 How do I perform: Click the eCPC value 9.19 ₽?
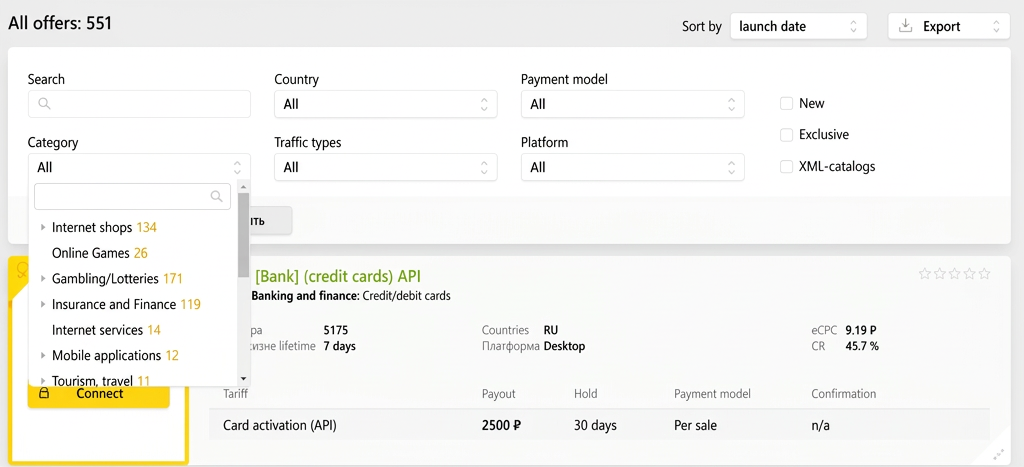861,330
